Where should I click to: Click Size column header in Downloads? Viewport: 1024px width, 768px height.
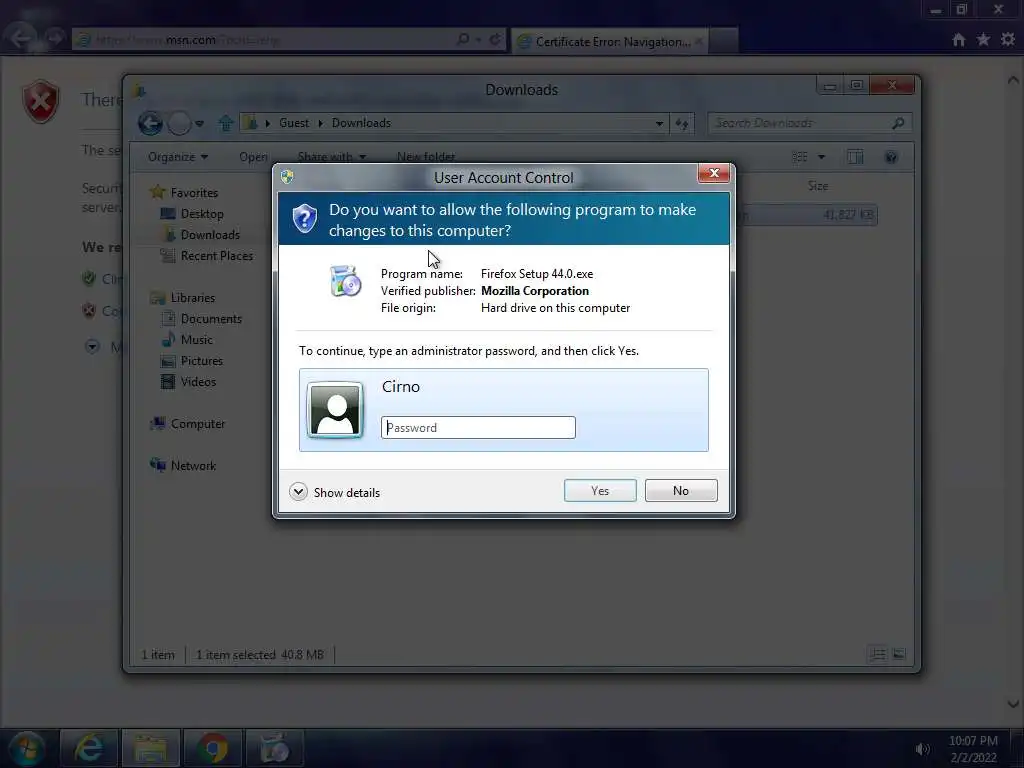click(818, 186)
